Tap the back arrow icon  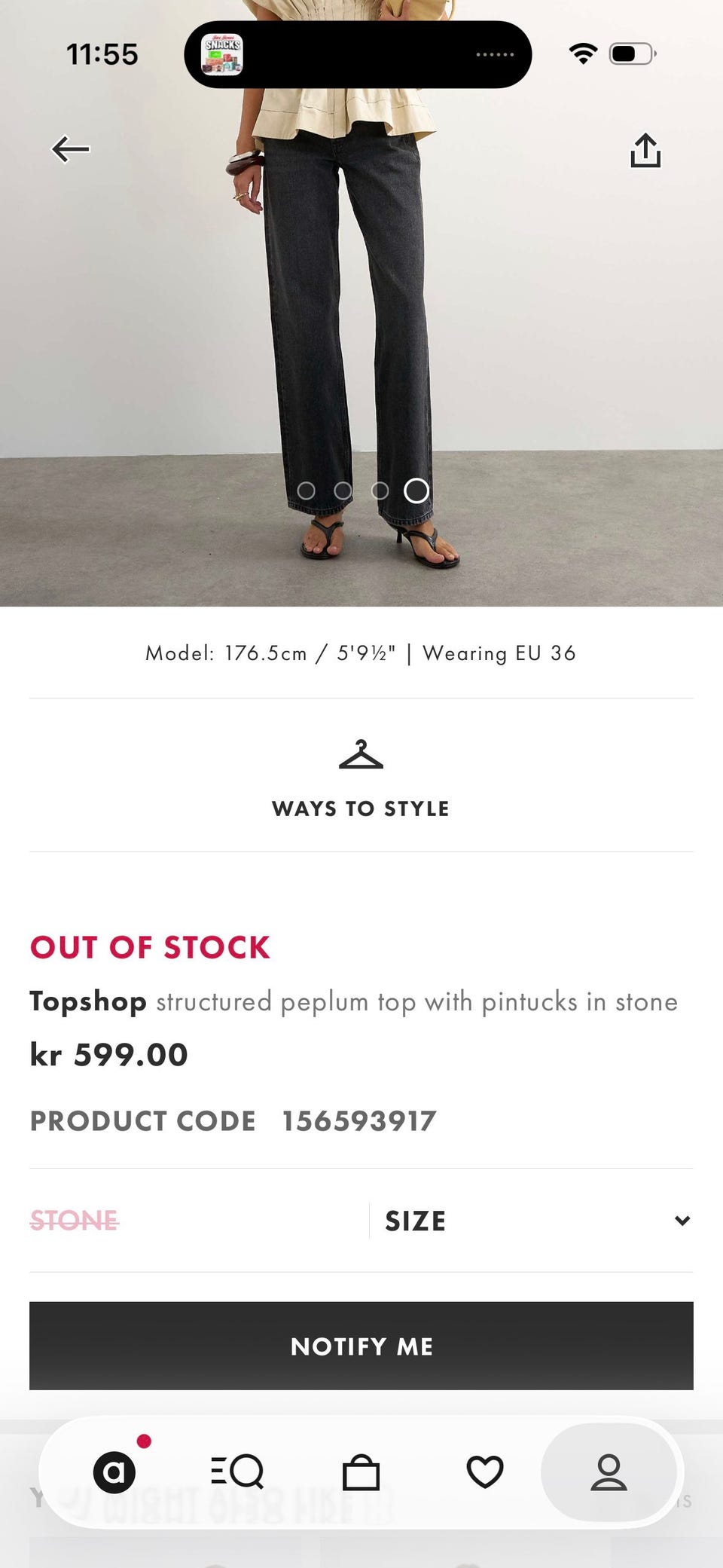tap(71, 149)
